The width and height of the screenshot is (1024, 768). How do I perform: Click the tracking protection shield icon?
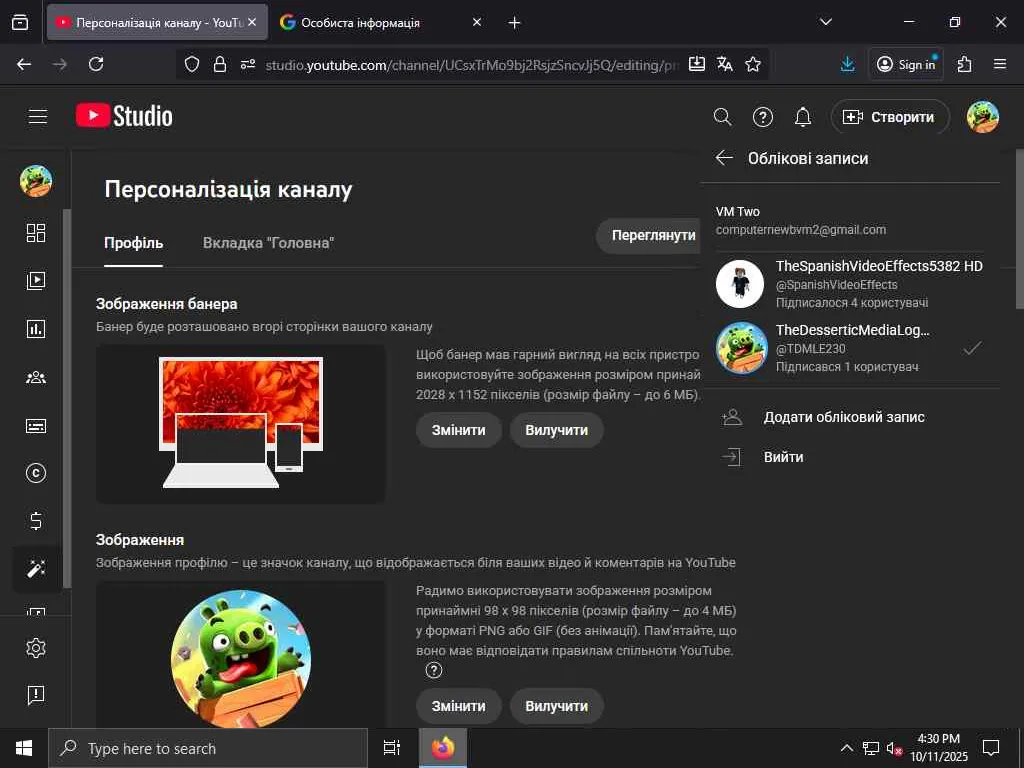191,64
